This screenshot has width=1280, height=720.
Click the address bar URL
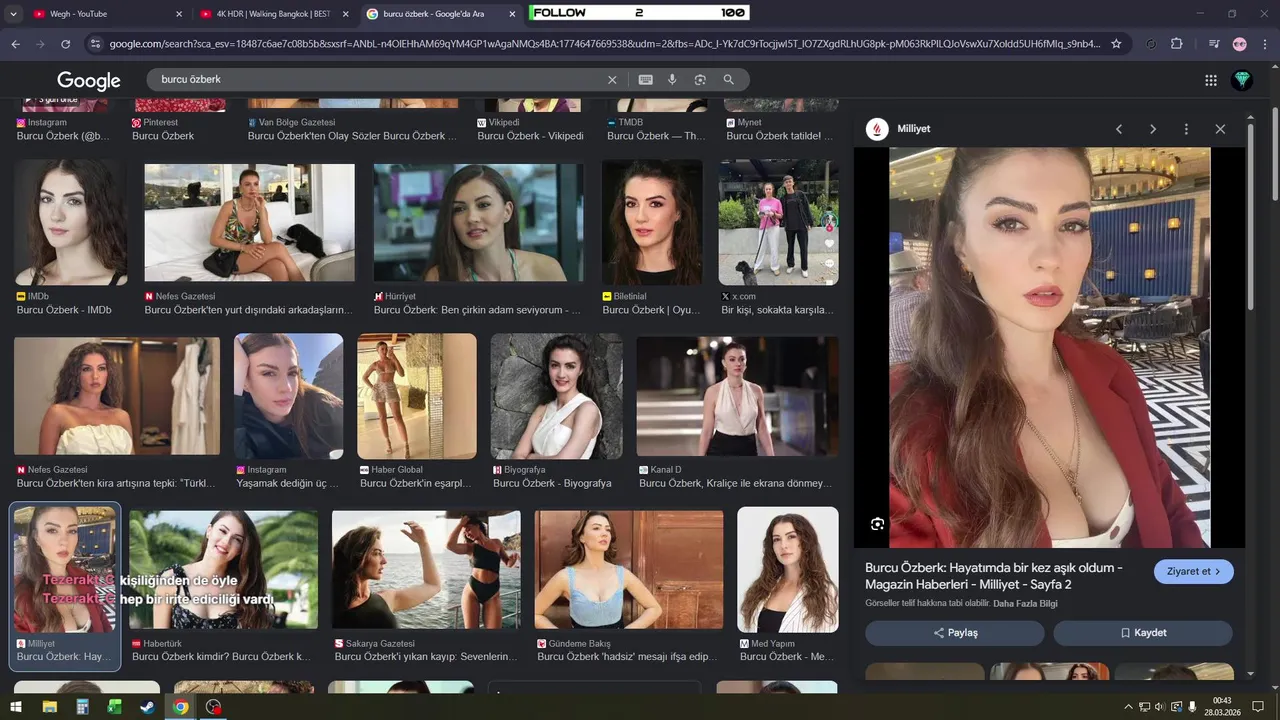605,44
